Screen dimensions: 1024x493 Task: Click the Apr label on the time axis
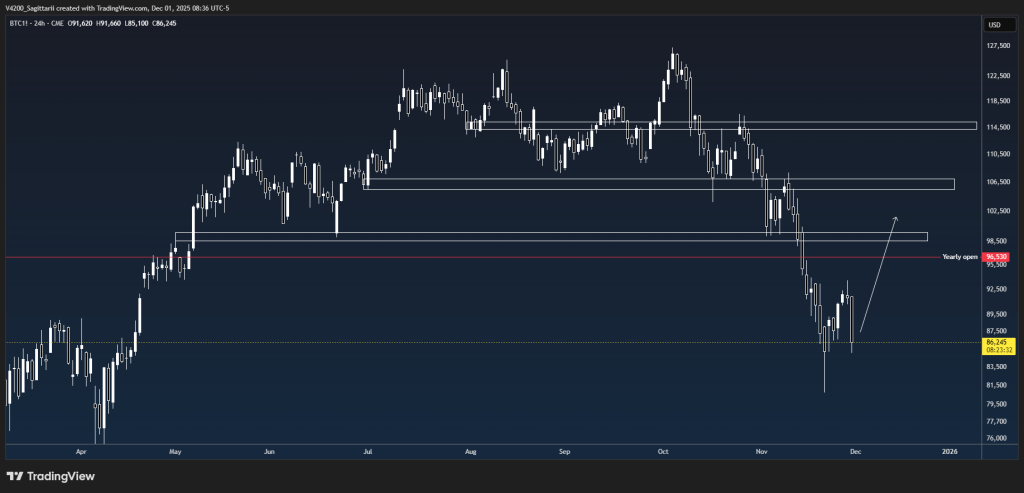80,452
